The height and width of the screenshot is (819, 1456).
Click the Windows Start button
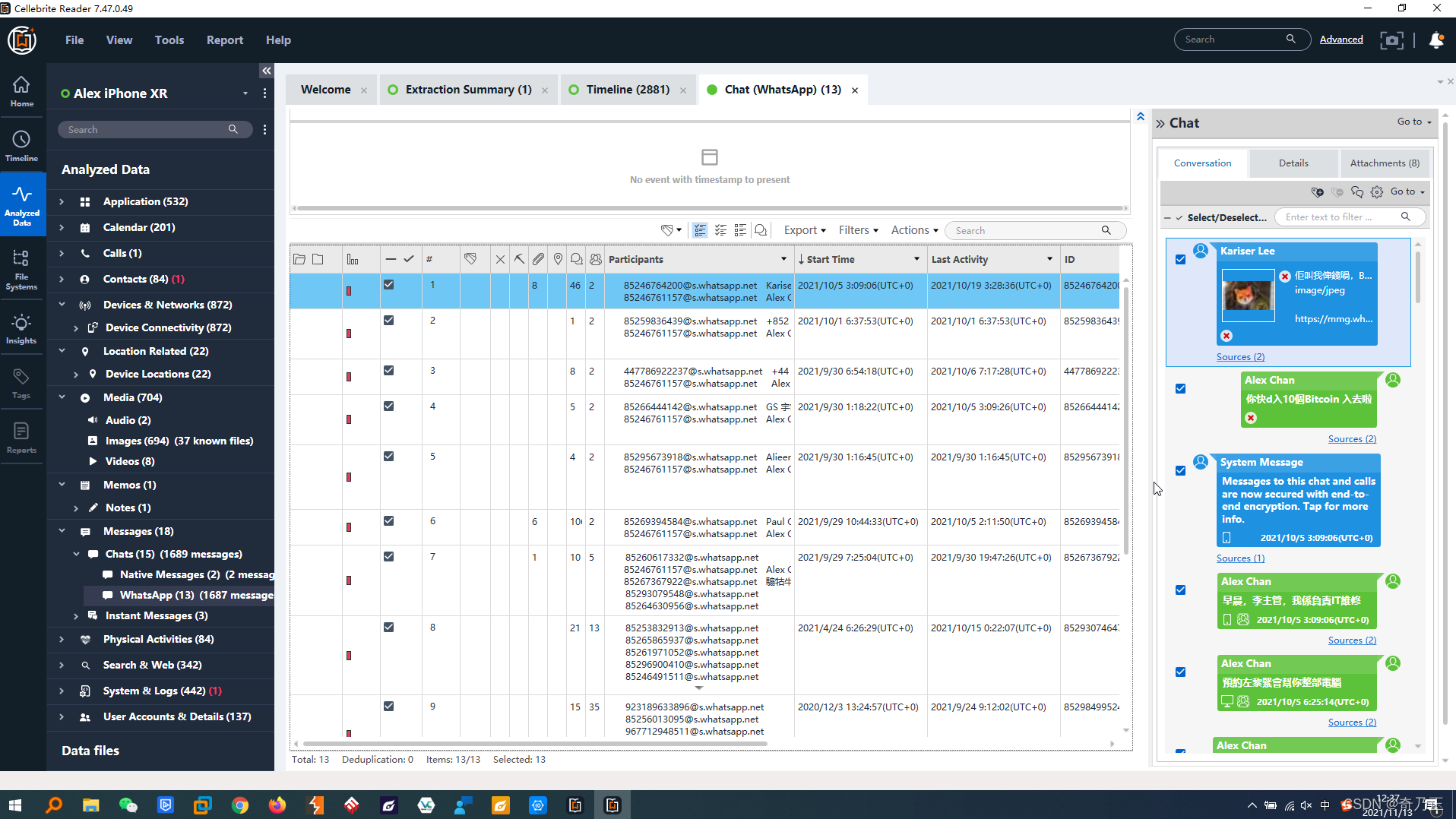15,805
